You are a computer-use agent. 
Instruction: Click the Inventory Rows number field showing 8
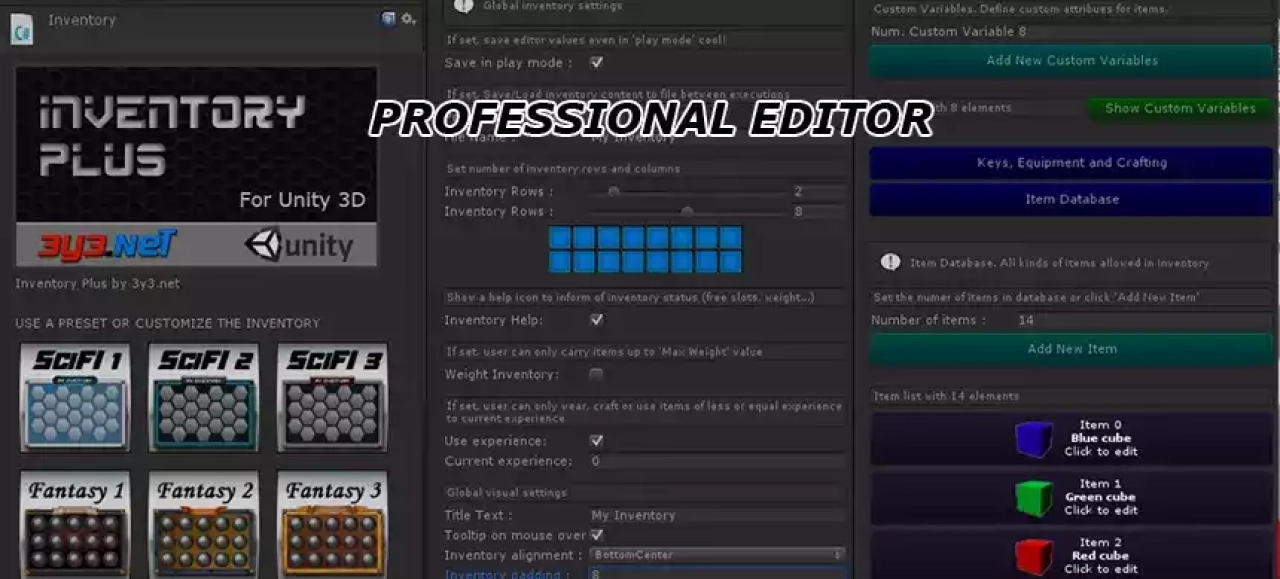tap(818, 211)
